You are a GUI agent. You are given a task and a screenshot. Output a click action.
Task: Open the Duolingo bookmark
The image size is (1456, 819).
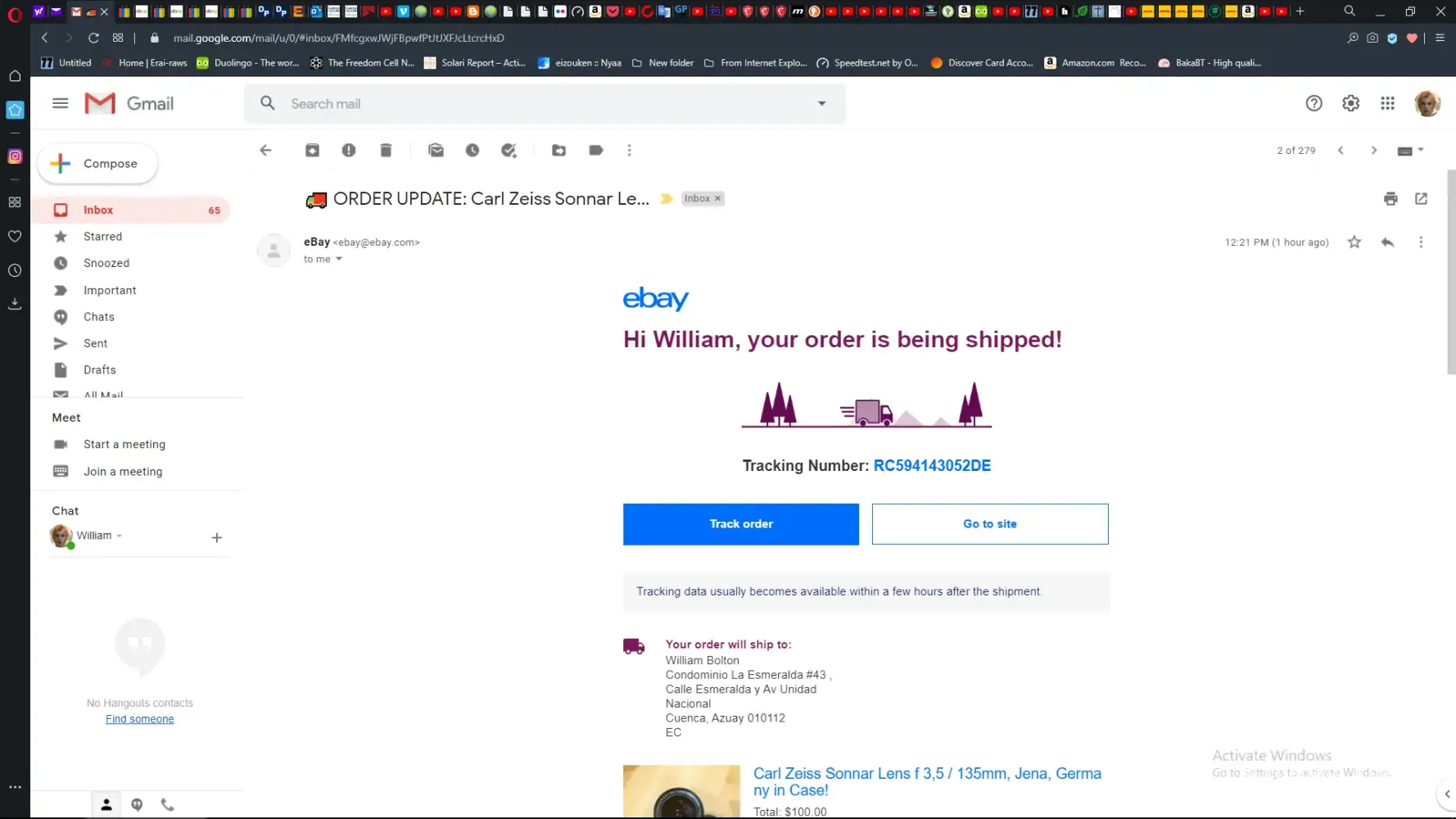248,62
